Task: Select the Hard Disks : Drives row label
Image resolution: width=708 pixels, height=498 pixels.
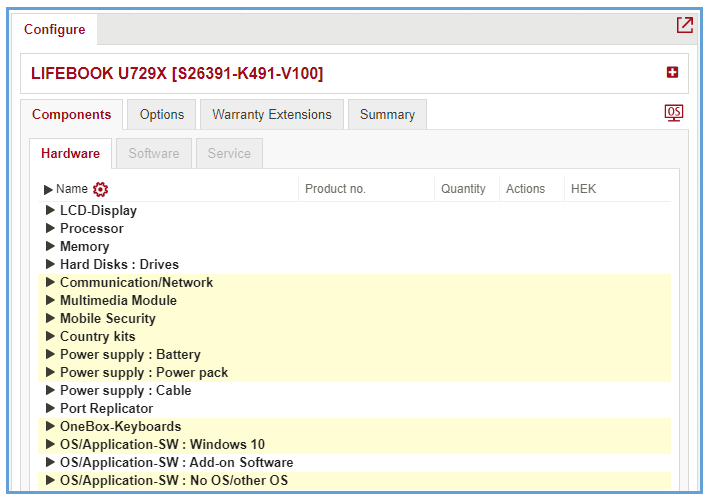Action: pos(119,265)
